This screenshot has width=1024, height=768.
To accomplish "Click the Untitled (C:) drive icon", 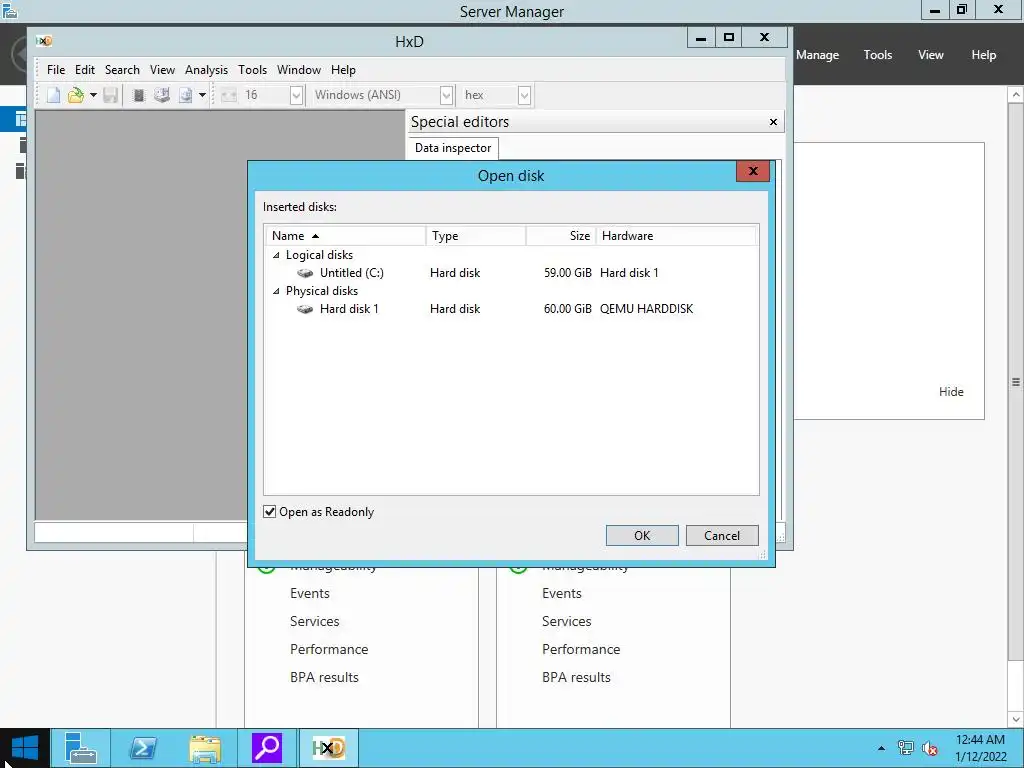I will point(305,273).
